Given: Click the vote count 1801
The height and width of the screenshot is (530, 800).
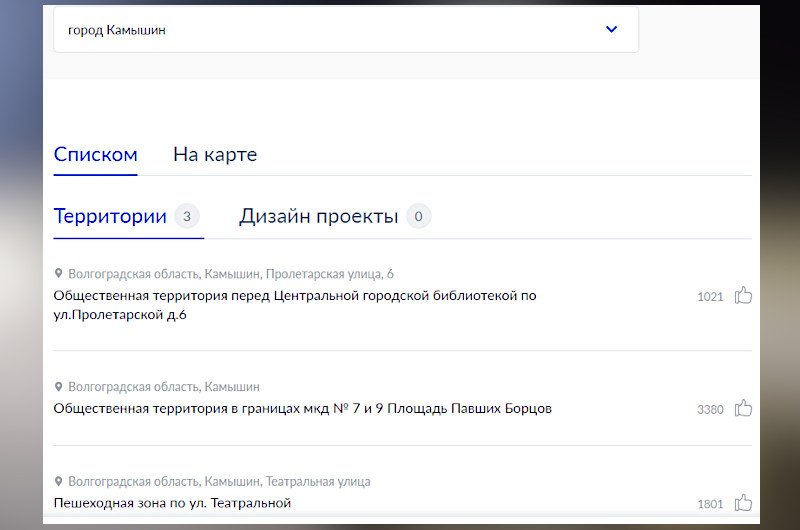Looking at the screenshot, I should pyautogui.click(x=710, y=504).
